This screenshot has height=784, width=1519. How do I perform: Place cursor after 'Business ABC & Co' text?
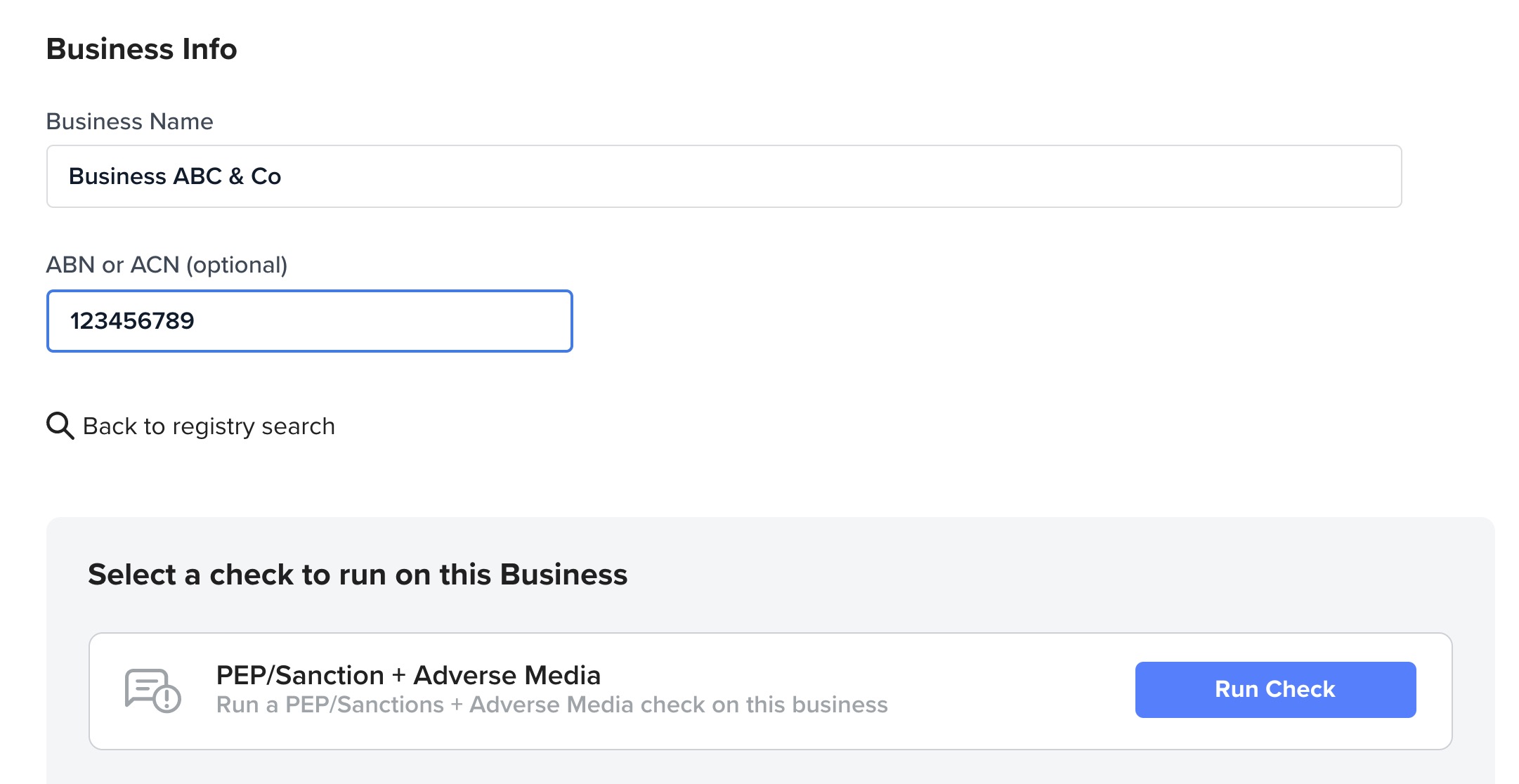[x=283, y=176]
